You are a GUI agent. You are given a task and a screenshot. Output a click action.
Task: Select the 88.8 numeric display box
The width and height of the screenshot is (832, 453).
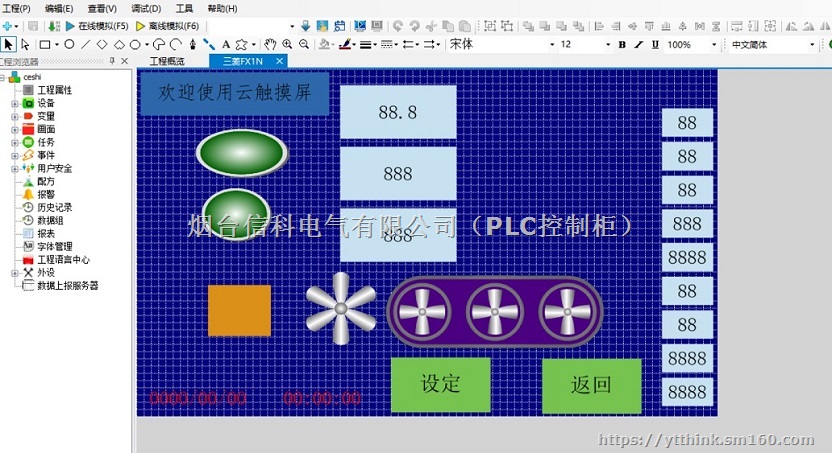coord(398,112)
